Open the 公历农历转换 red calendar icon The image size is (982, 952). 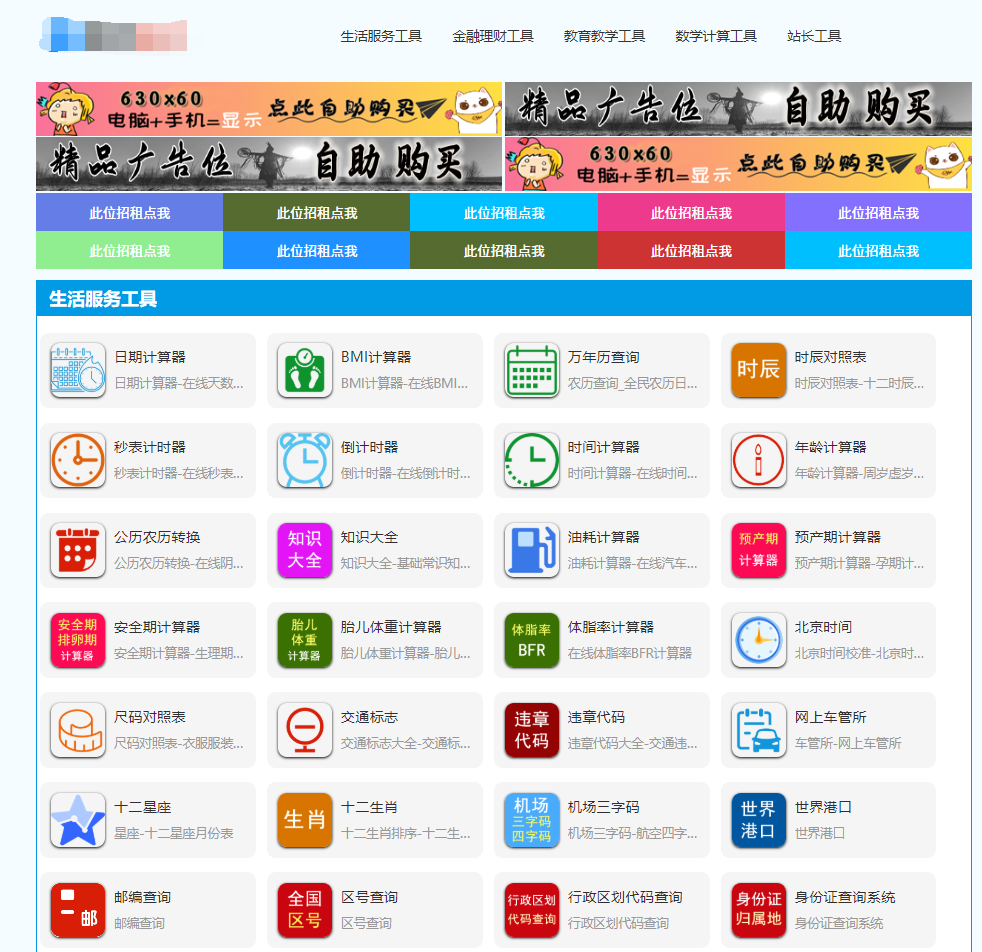coord(78,550)
